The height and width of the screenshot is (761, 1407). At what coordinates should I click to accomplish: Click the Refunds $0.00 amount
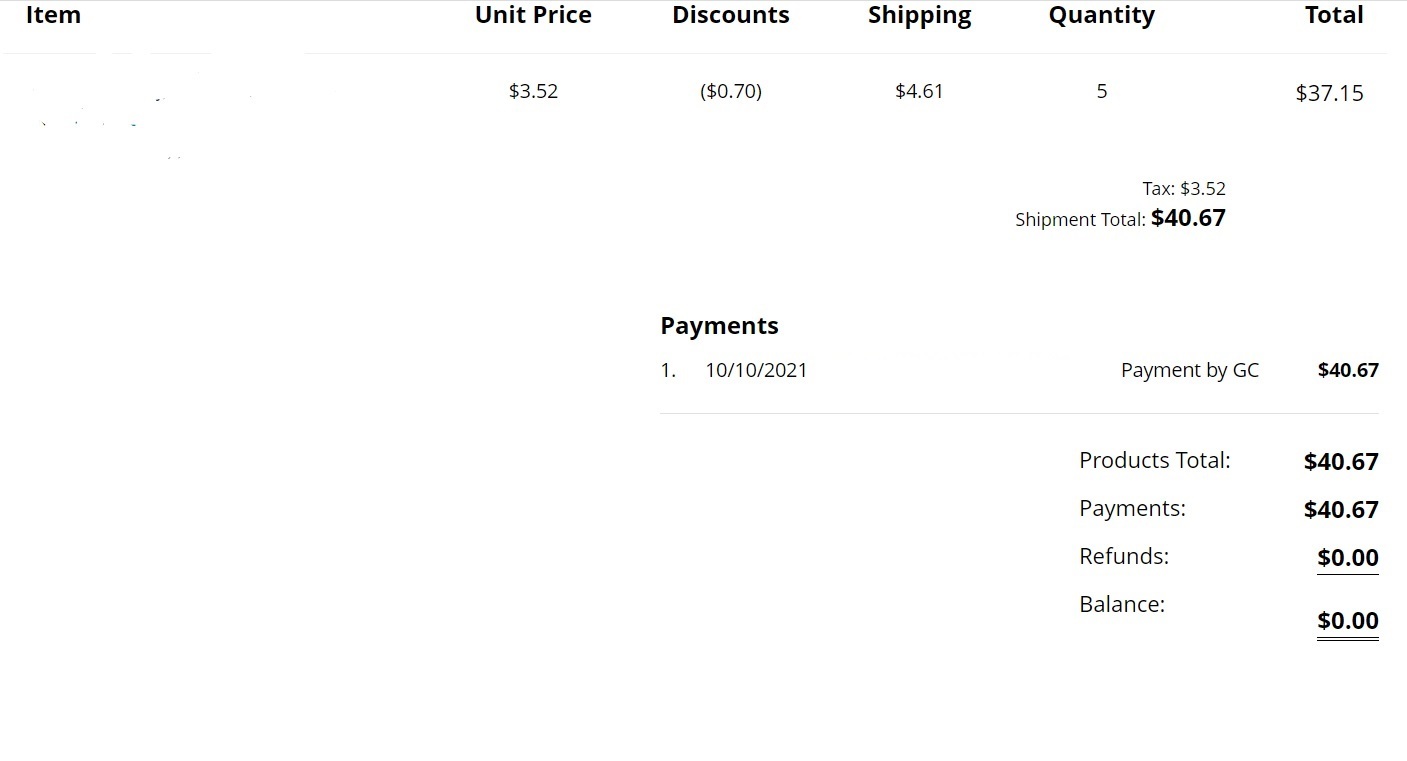[1347, 558]
